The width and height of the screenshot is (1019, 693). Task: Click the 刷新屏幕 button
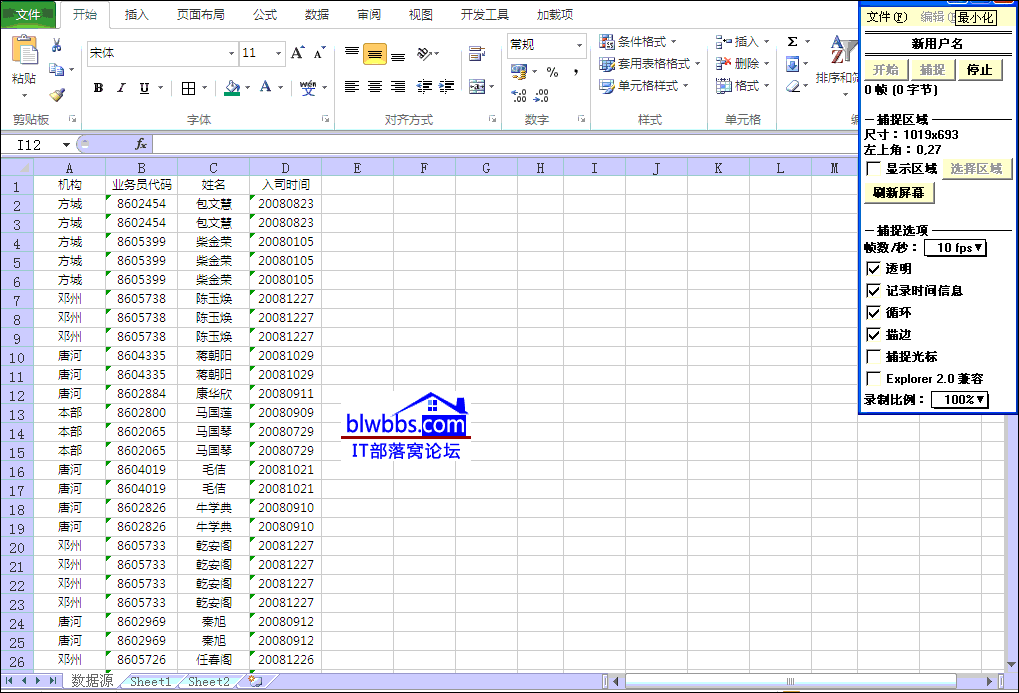897,193
